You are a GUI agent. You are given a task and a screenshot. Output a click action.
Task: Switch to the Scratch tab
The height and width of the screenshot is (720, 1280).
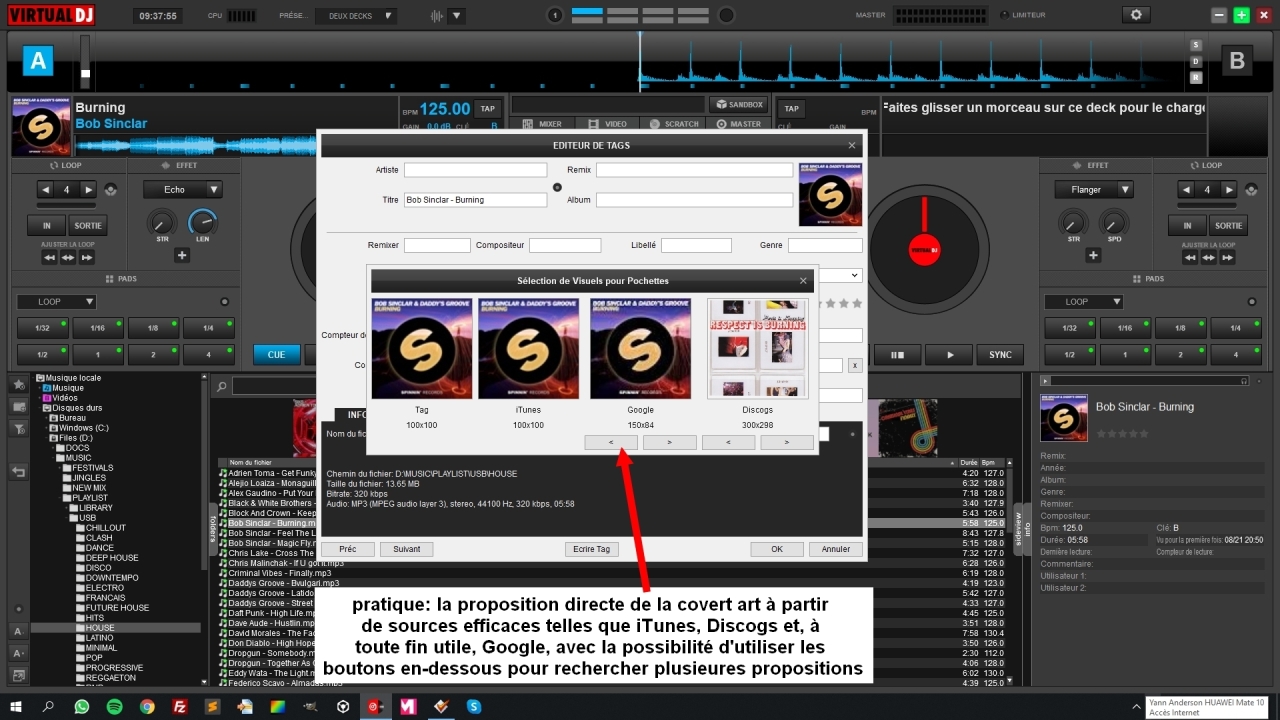pos(674,124)
